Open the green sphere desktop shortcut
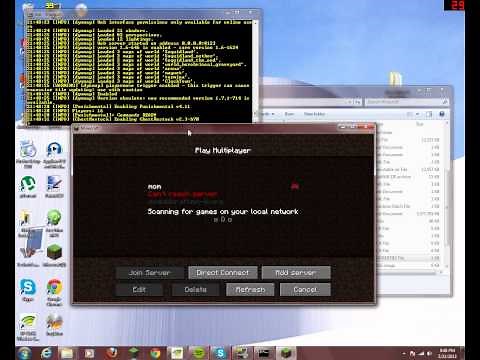480x360 pixels. 54,223
